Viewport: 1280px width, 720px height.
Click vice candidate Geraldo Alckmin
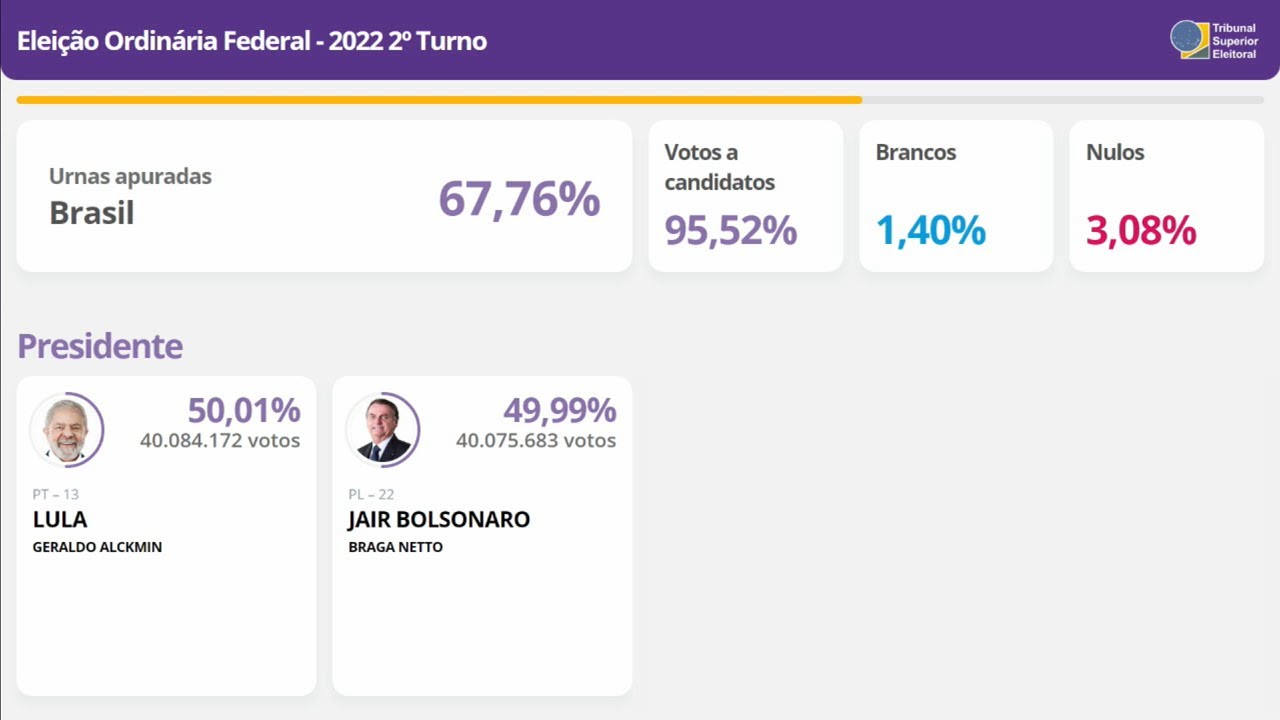coord(97,548)
